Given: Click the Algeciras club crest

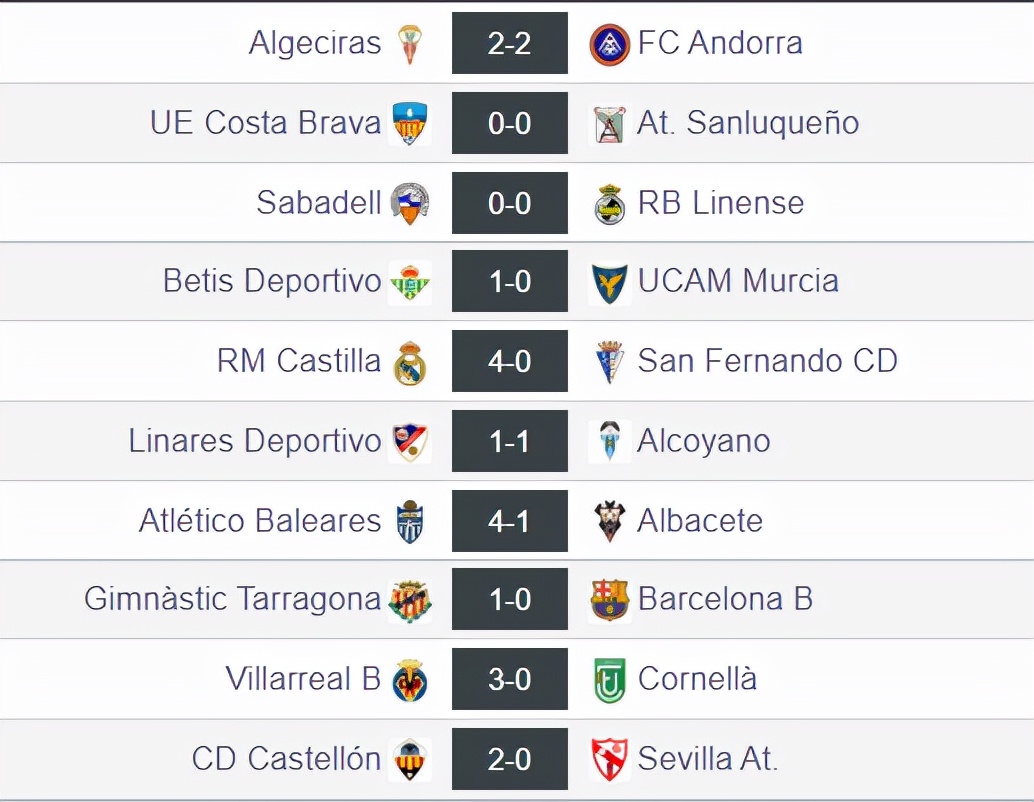Looking at the screenshot, I should [410, 44].
